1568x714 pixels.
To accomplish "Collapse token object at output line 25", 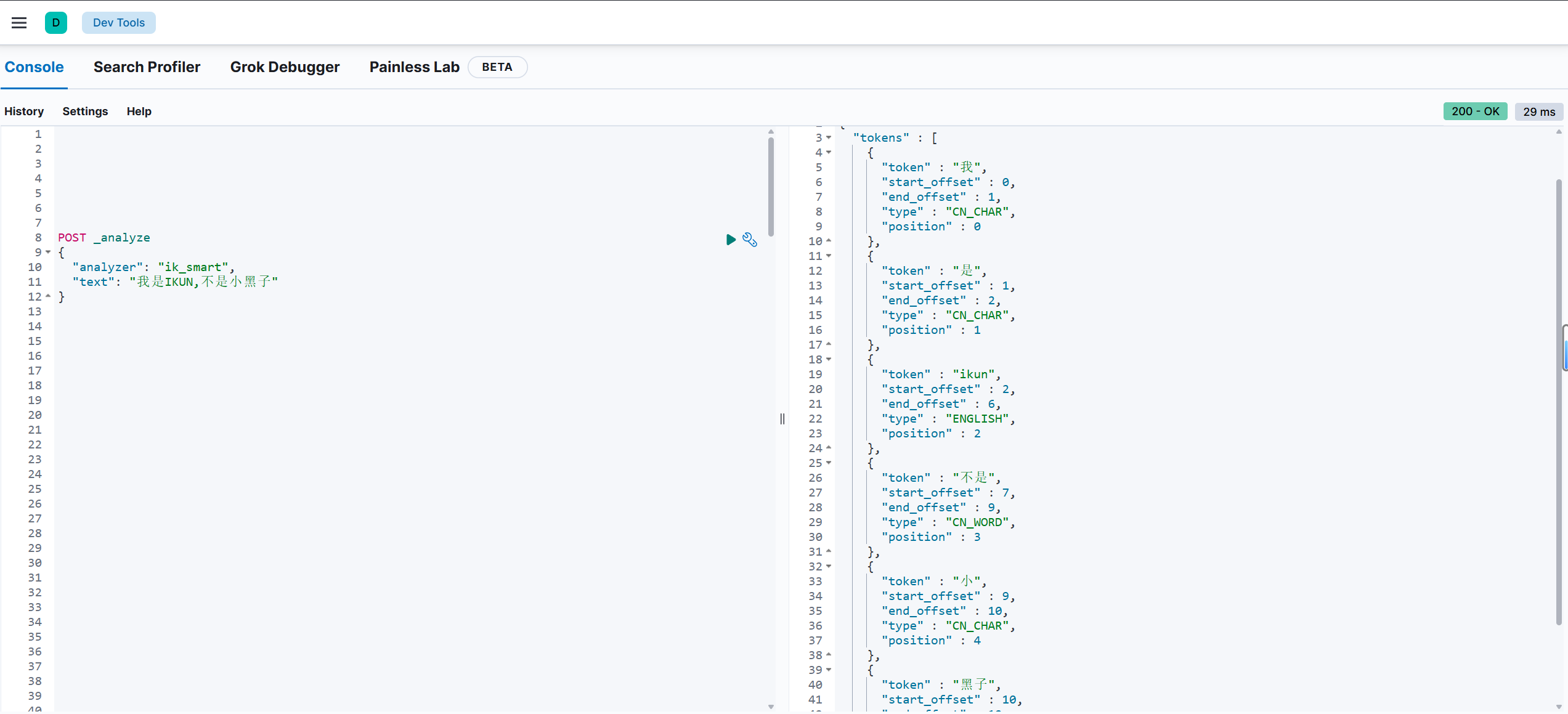I will click(x=829, y=463).
